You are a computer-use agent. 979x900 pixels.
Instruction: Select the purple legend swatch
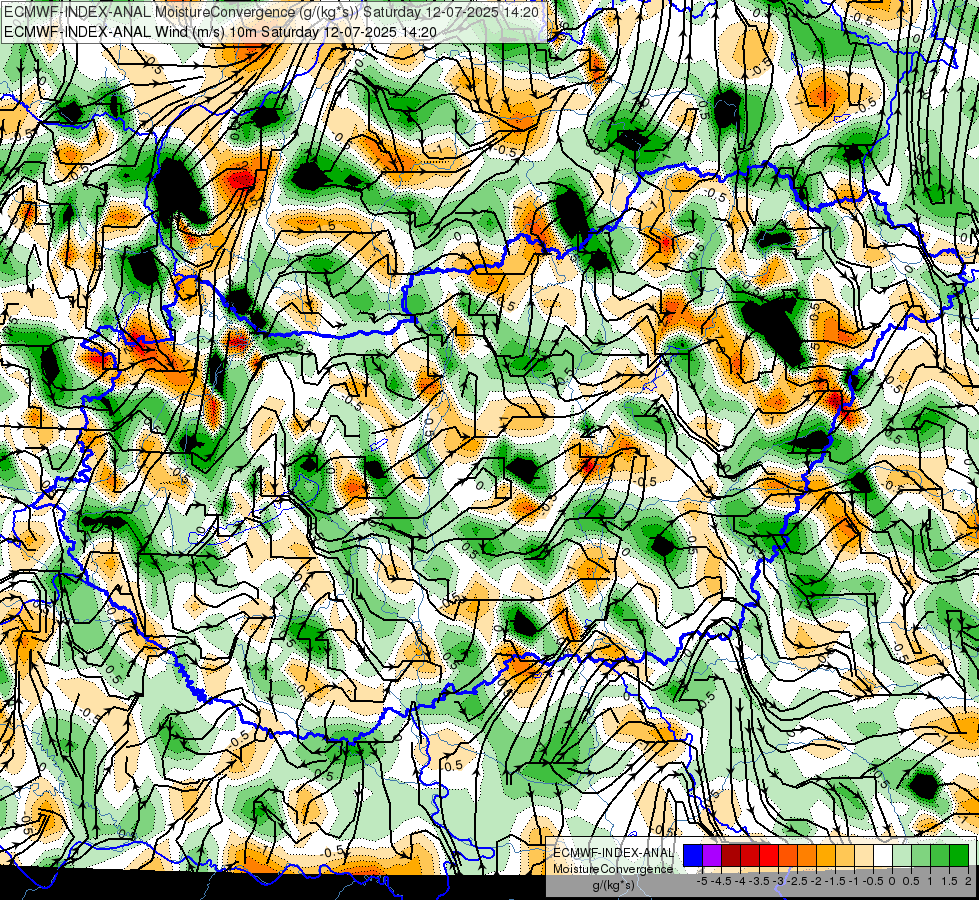tap(712, 855)
